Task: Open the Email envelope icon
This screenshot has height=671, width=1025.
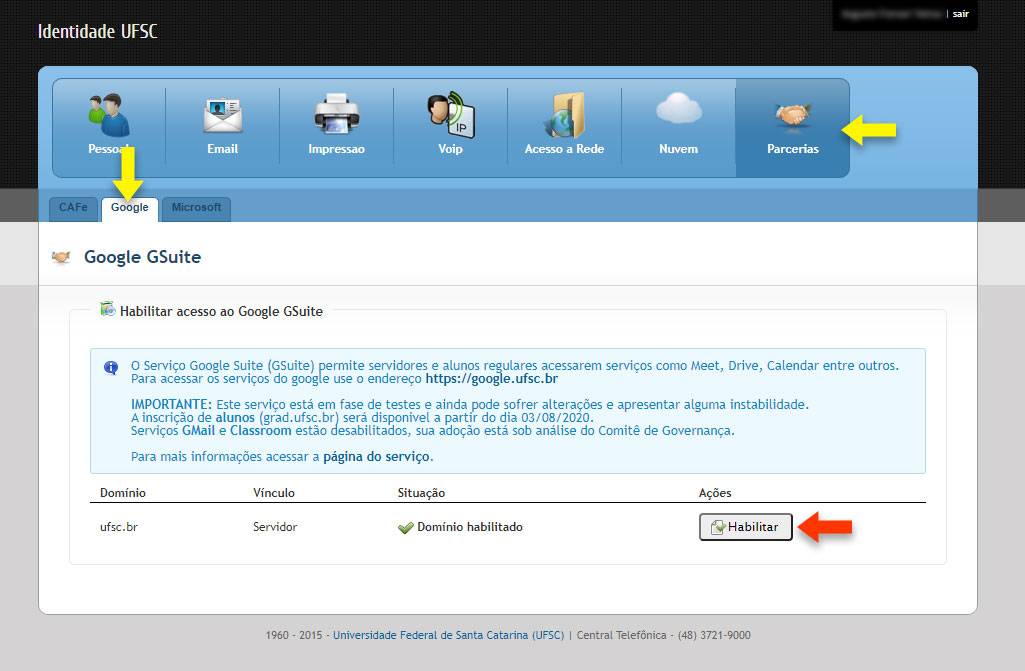Action: [x=223, y=115]
